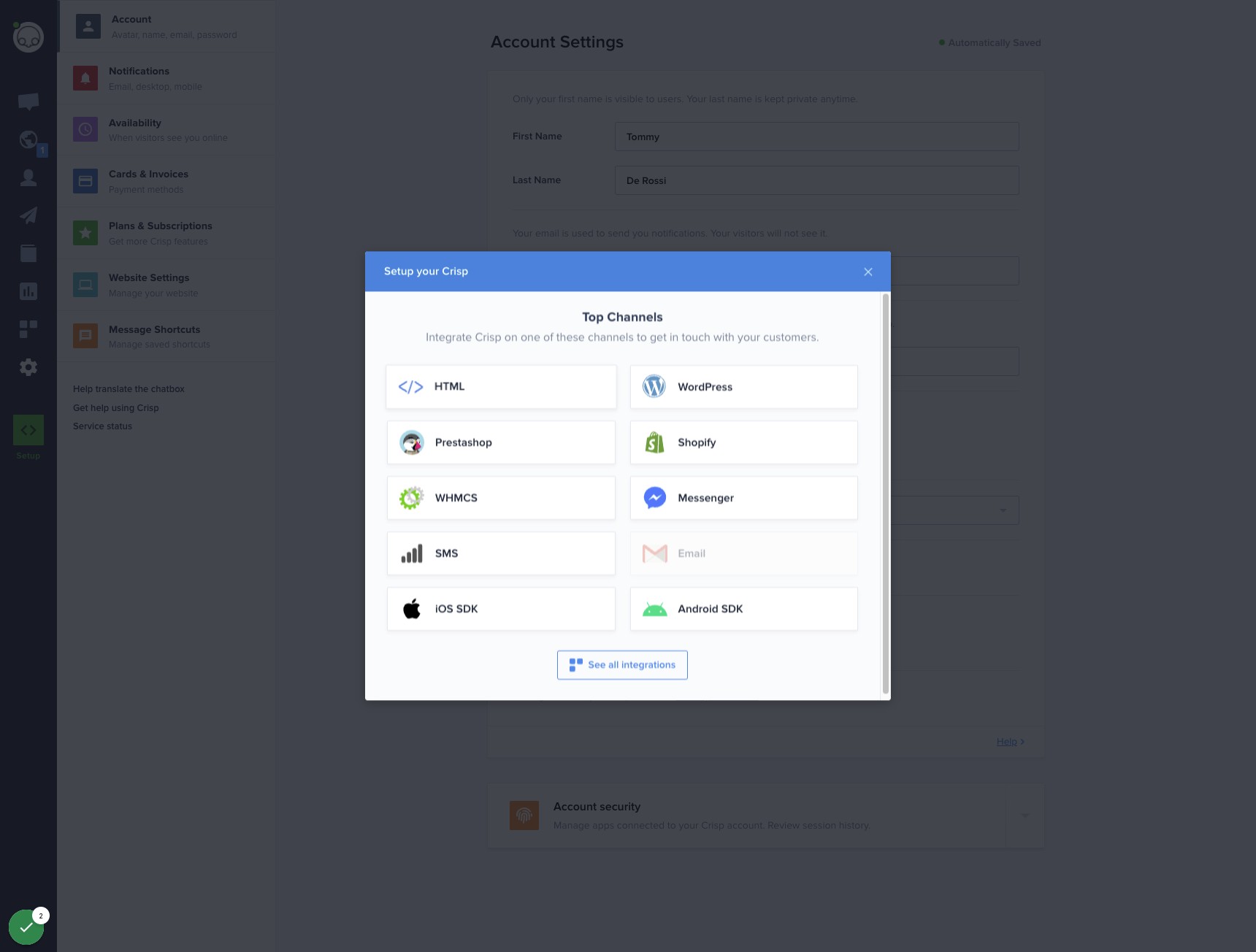This screenshot has height=952, width=1256.
Task: Open the Analytics bar chart icon
Action: (28, 291)
